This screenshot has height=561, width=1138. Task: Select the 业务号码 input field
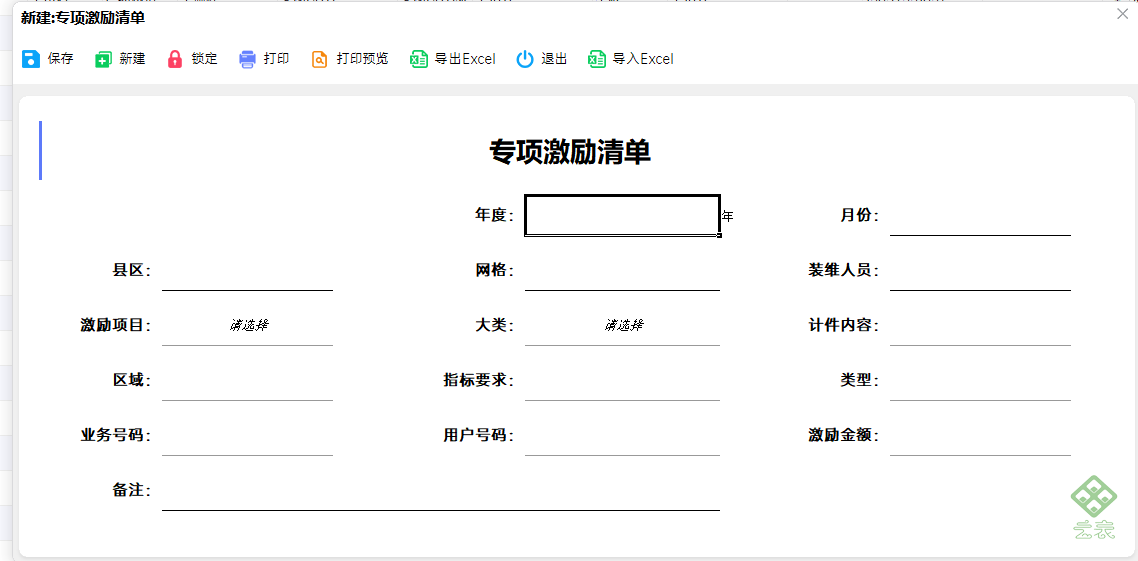coord(247,435)
